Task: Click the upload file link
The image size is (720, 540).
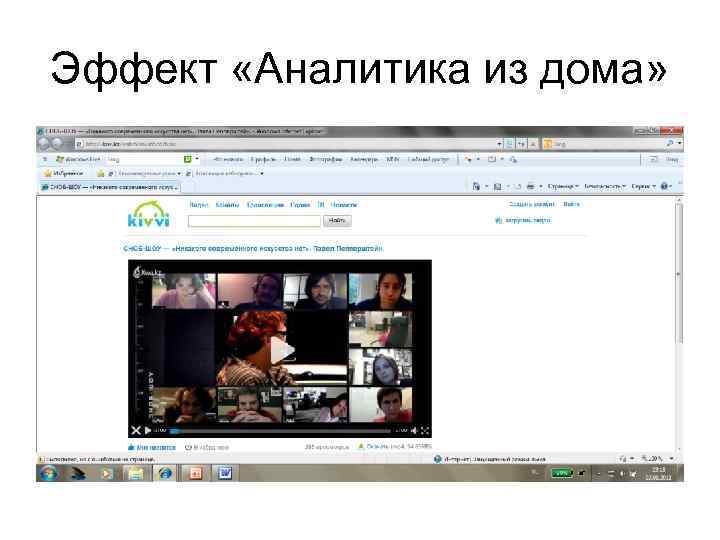Action: pyautogui.click(x=523, y=220)
